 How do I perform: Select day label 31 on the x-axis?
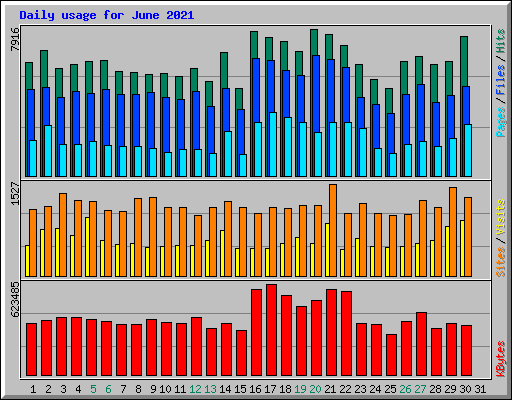tap(480, 389)
